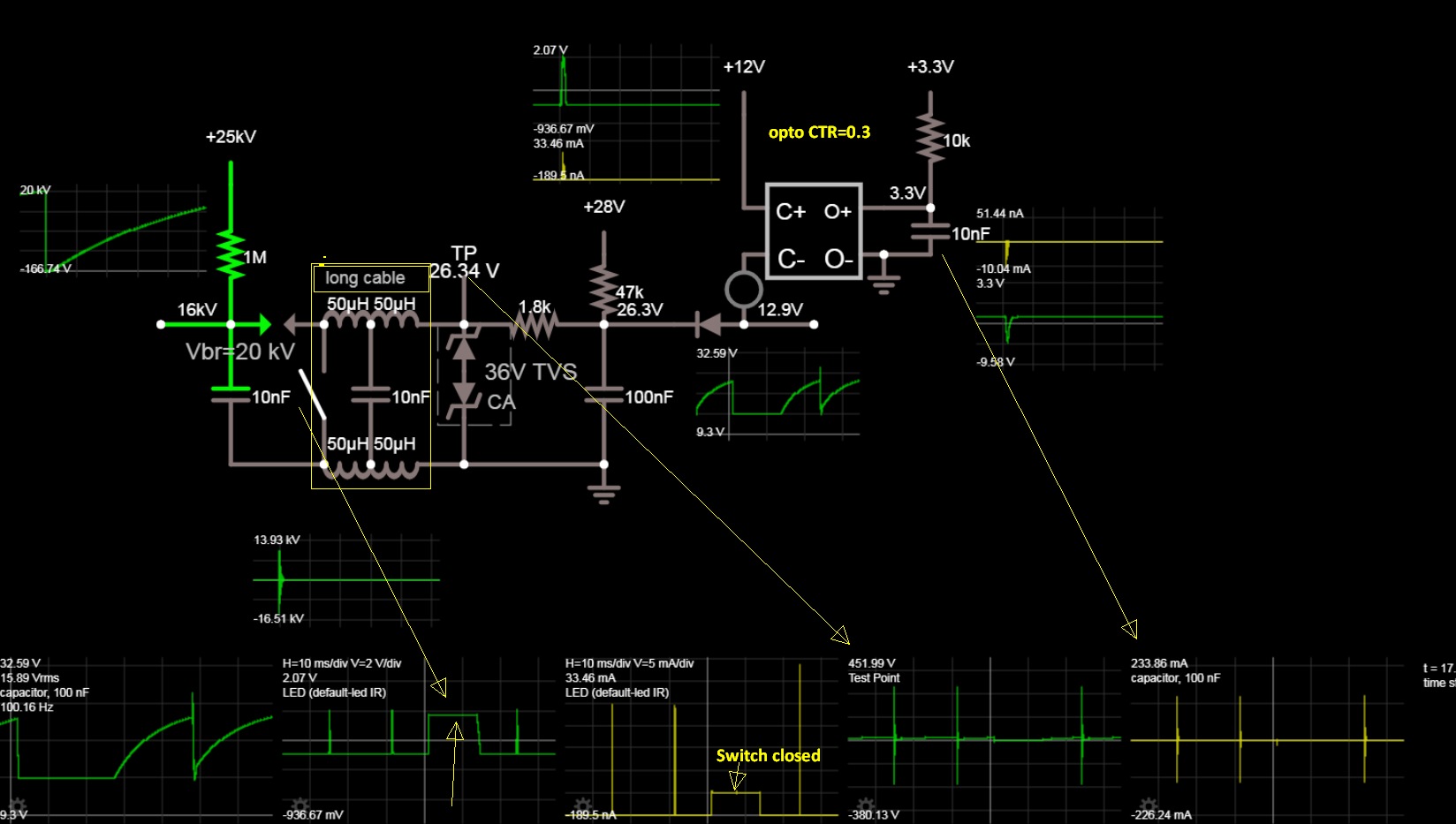Select the 36V TVS diode symbol
The width and height of the screenshot is (1456, 824).
tap(464, 373)
